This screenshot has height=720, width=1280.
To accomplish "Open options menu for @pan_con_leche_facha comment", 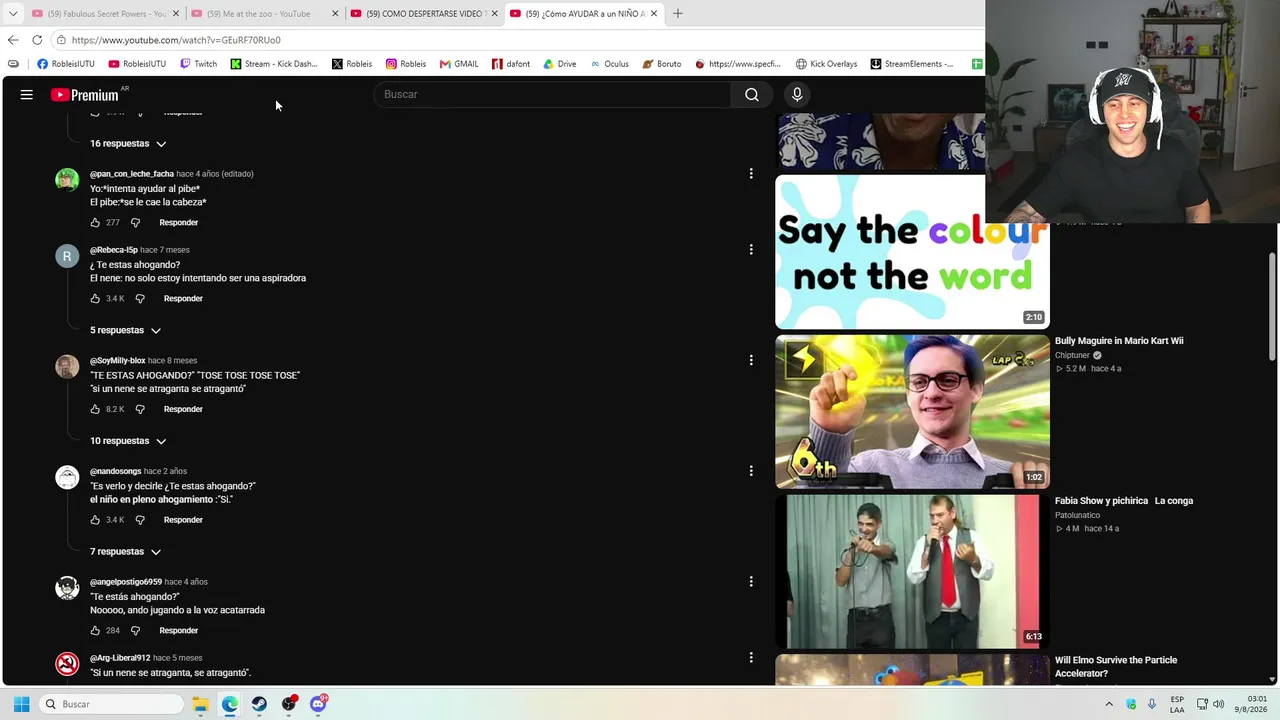I will (751, 174).
